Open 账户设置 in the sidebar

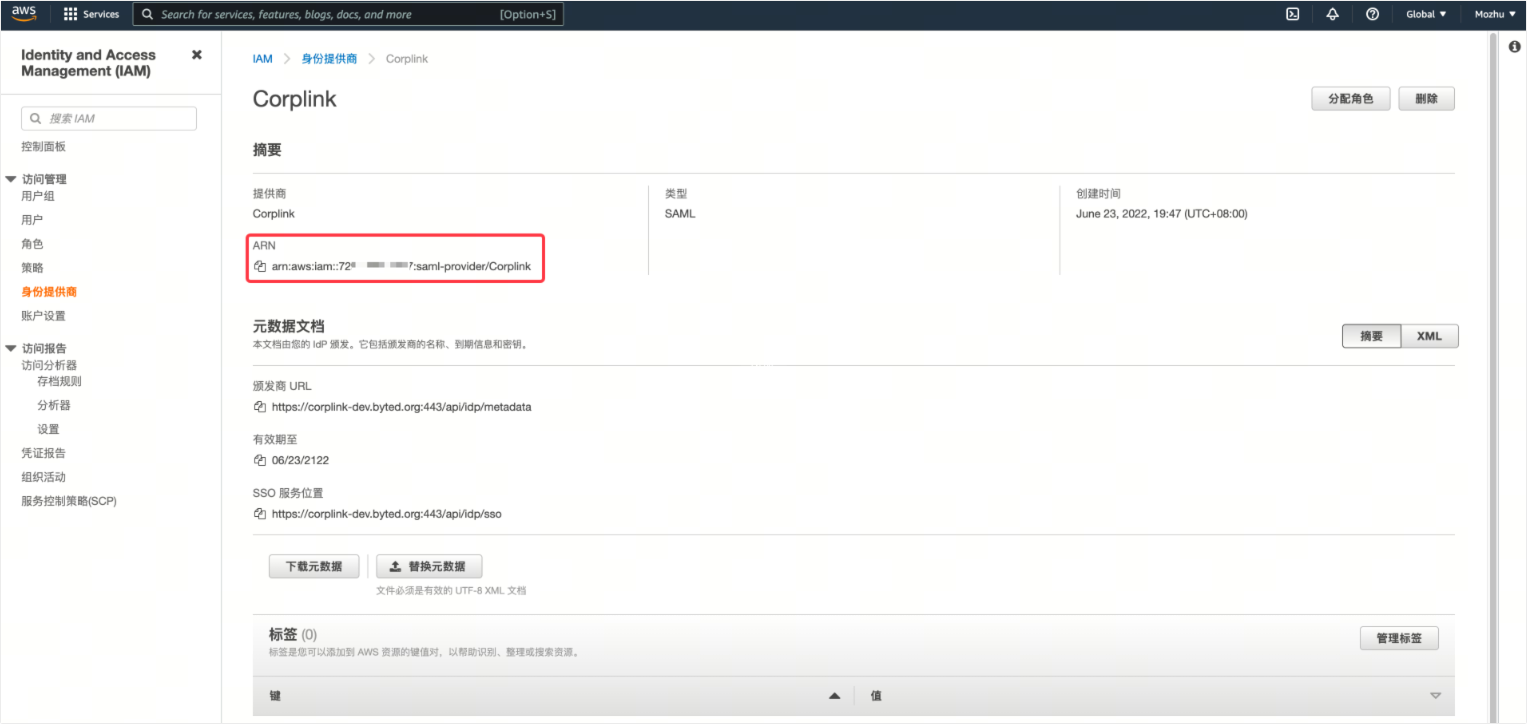pos(43,316)
